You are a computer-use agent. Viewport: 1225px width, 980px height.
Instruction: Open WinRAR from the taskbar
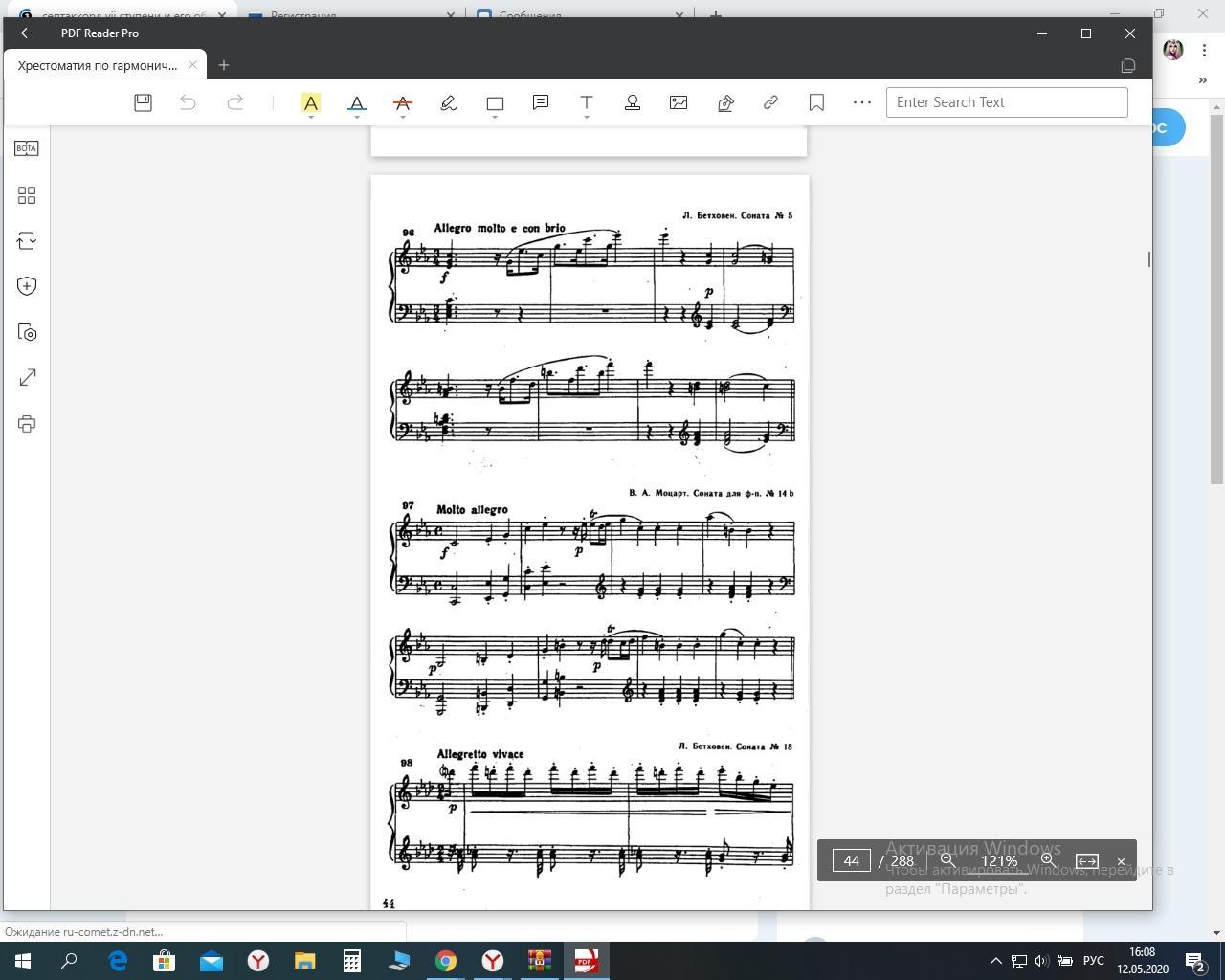point(540,961)
